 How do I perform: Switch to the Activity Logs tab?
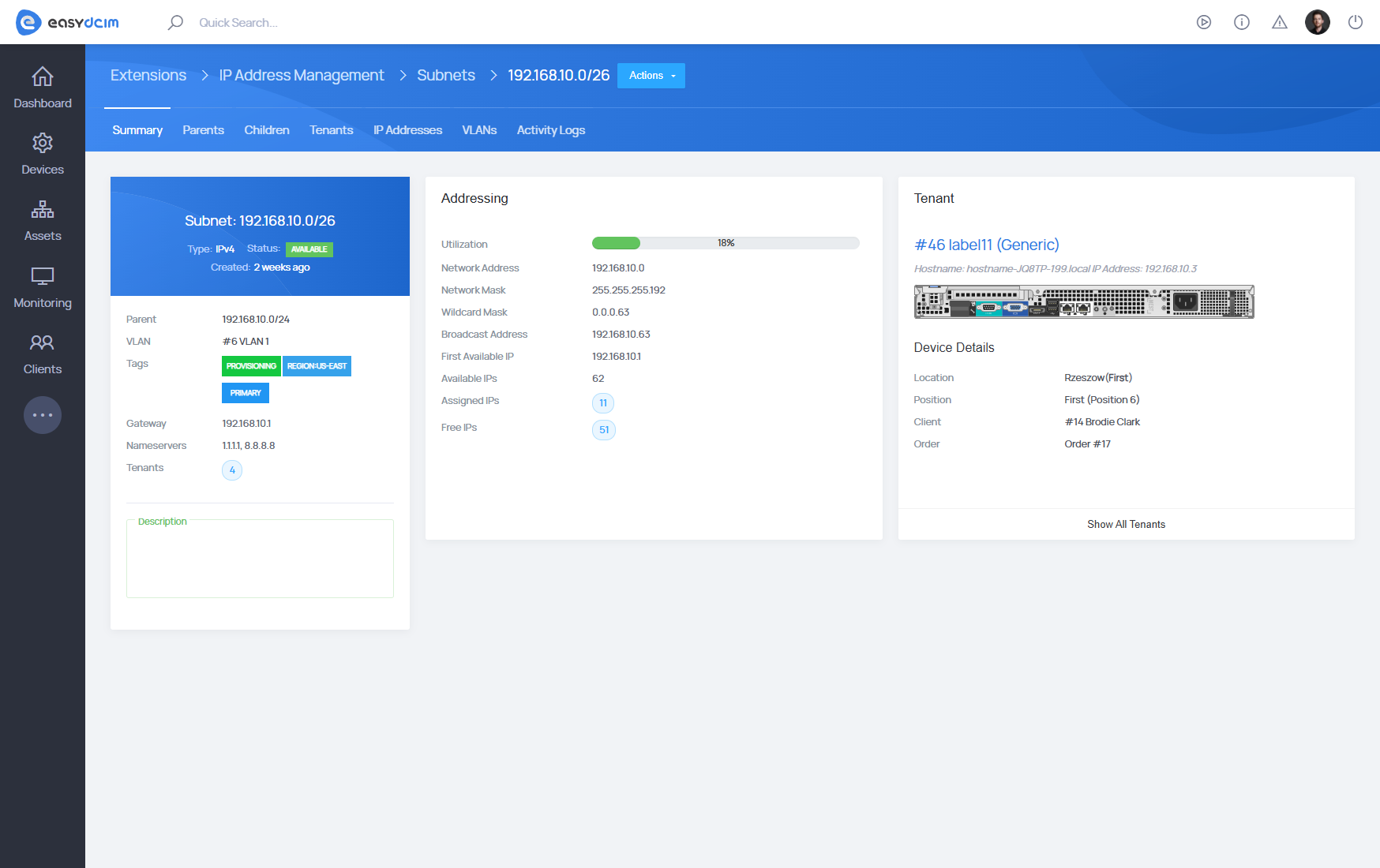pyautogui.click(x=550, y=130)
